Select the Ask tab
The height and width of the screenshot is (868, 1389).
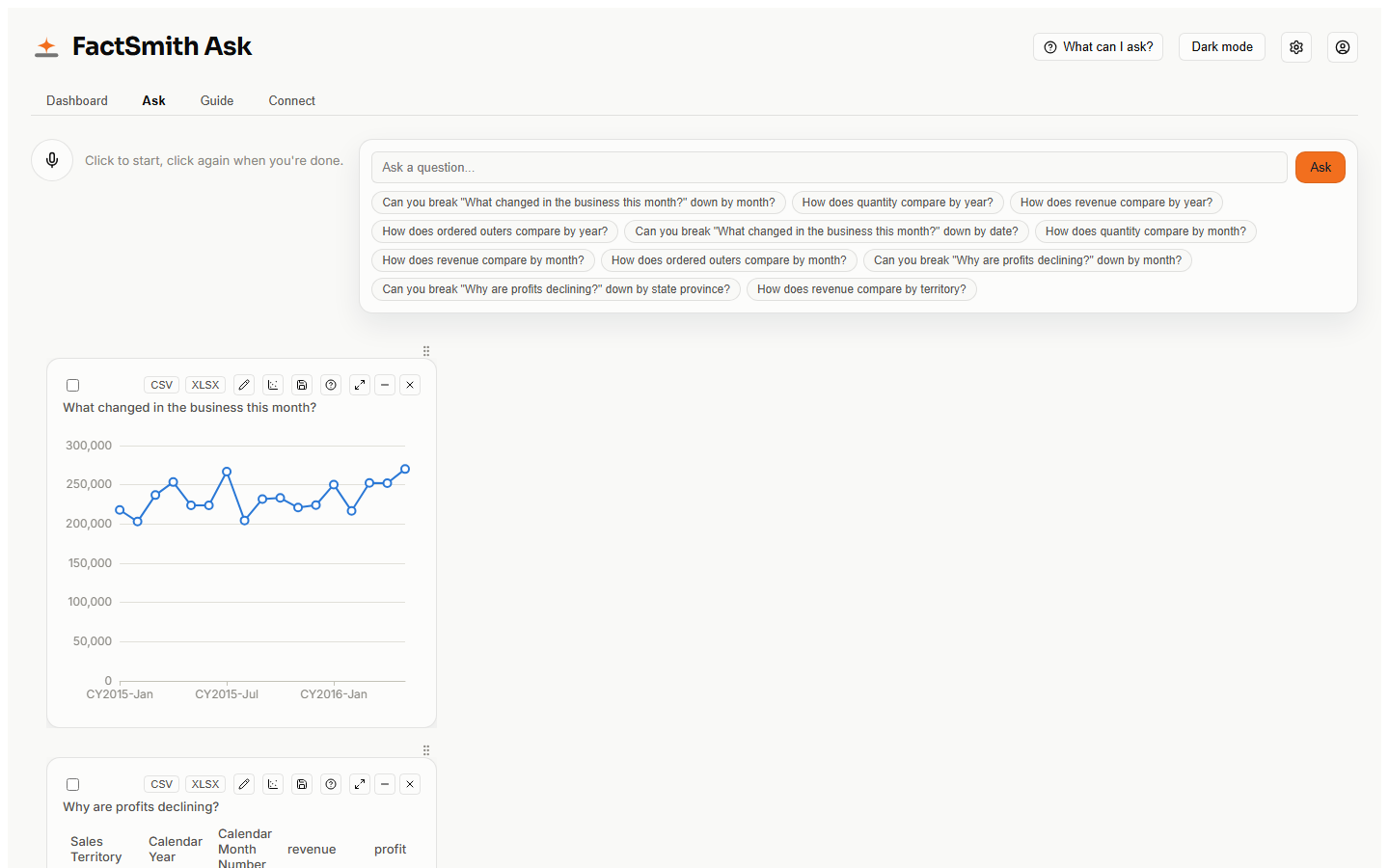coord(154,100)
